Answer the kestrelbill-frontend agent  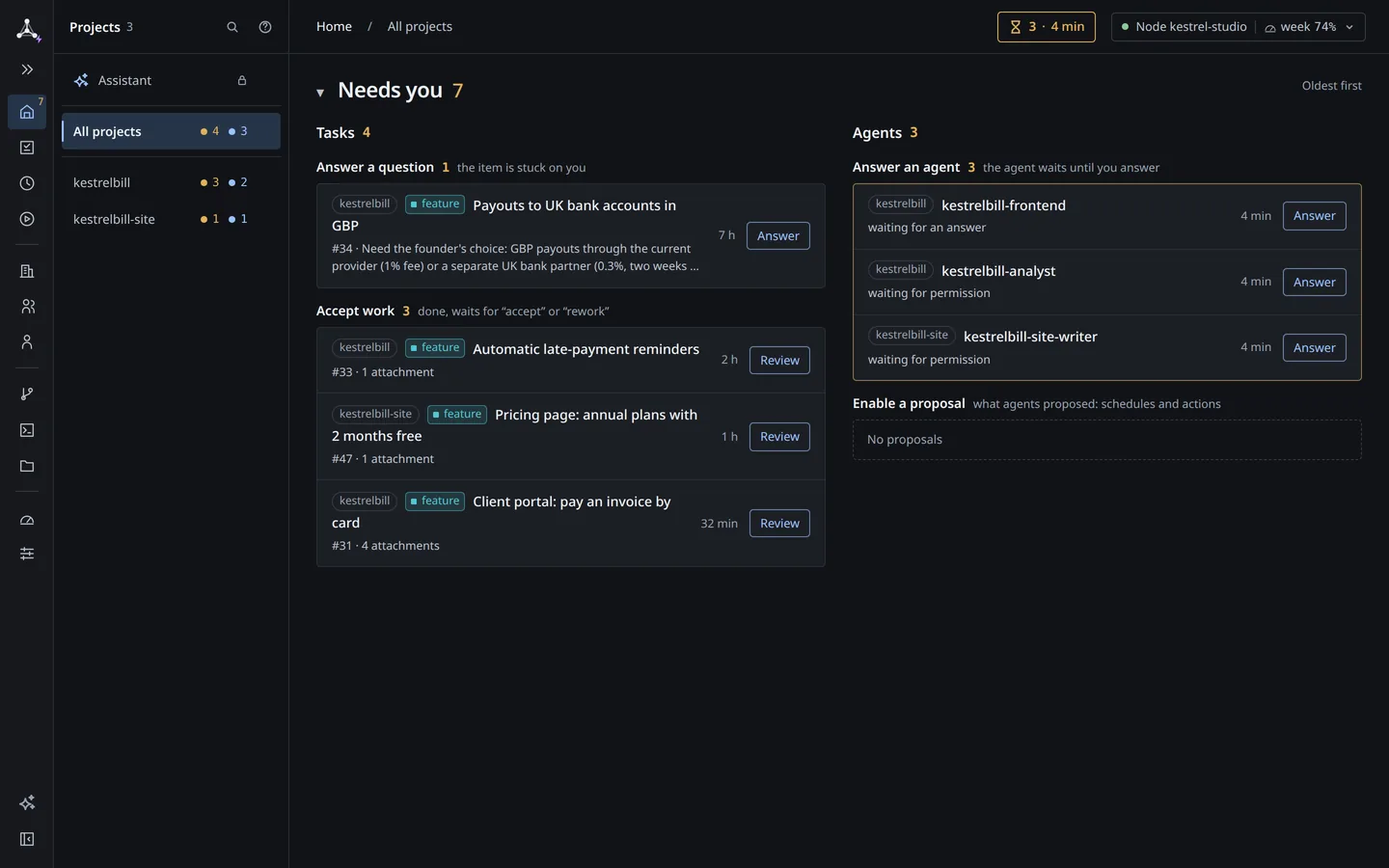1315,216
